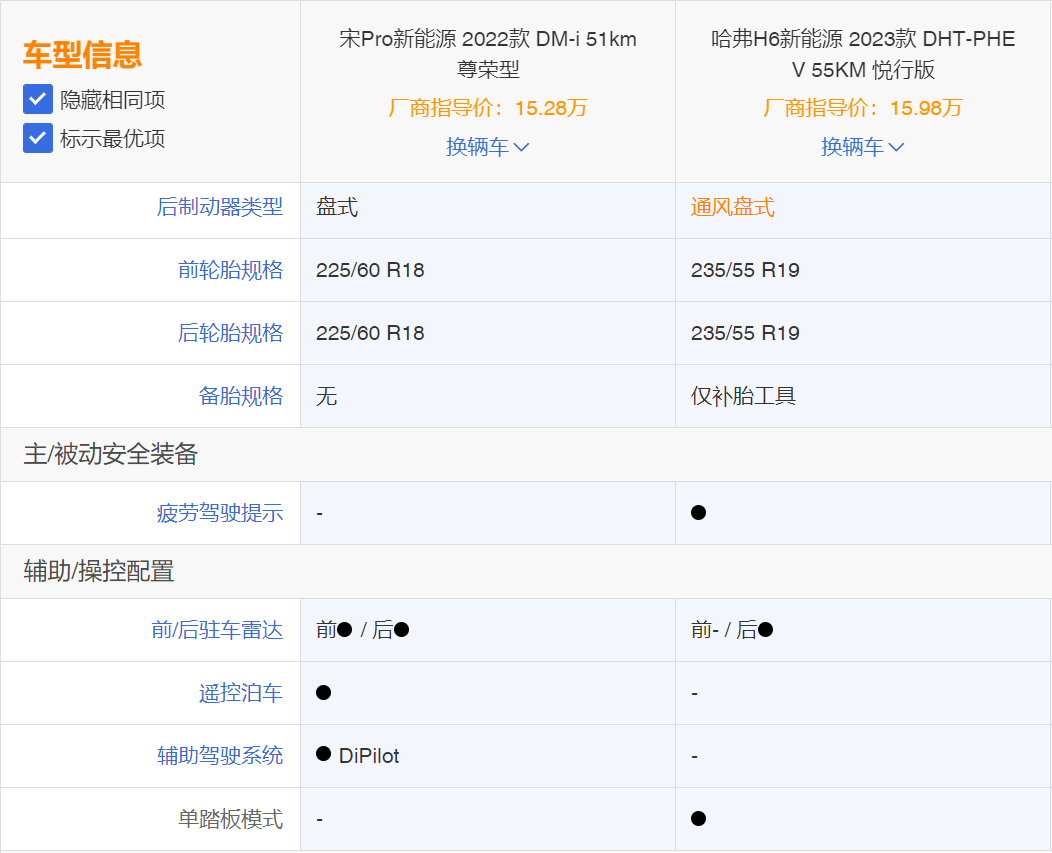Viewport: 1052px width, 853px height.
Task: Select the 主/被动安全装备 section header
Action: [x=110, y=454]
